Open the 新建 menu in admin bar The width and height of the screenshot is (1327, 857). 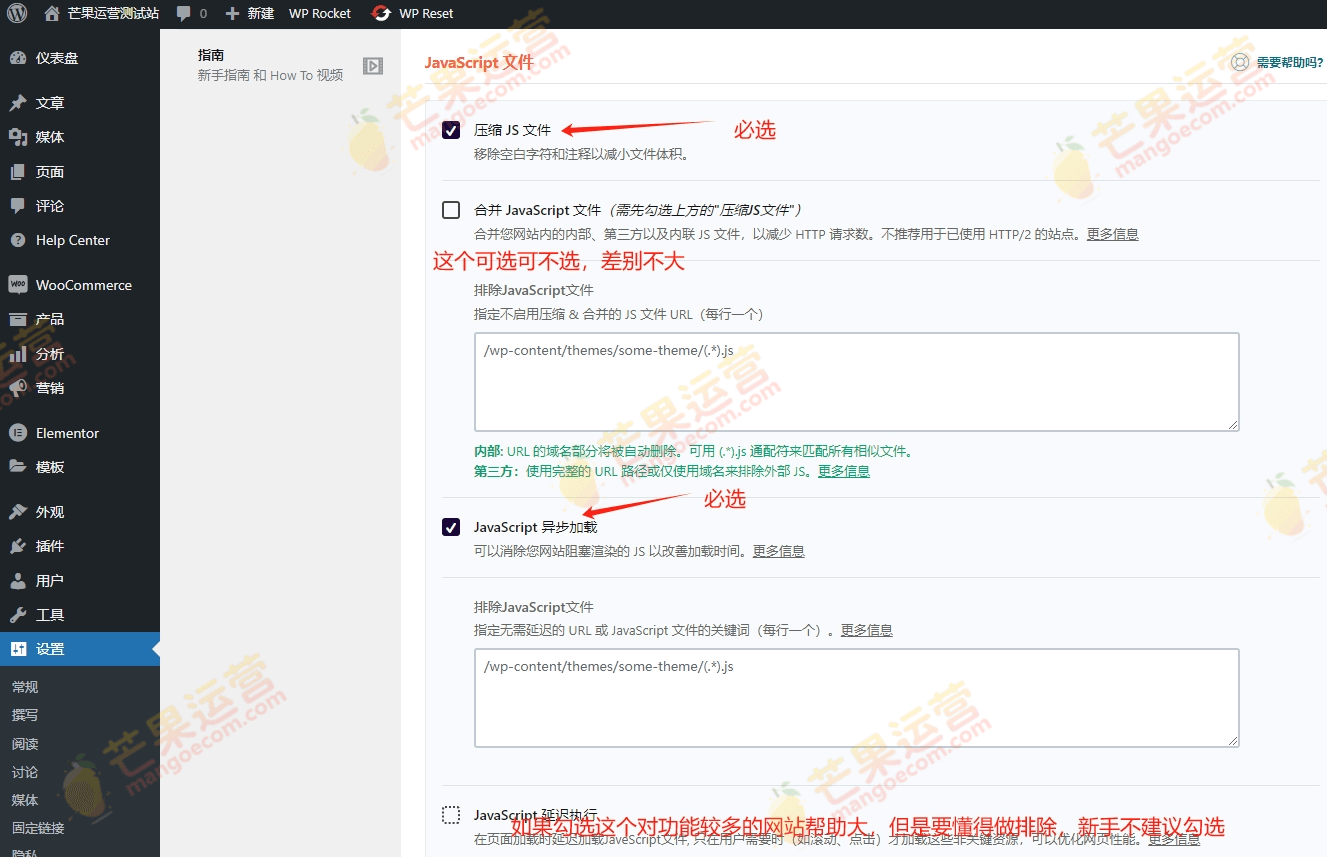coord(250,14)
